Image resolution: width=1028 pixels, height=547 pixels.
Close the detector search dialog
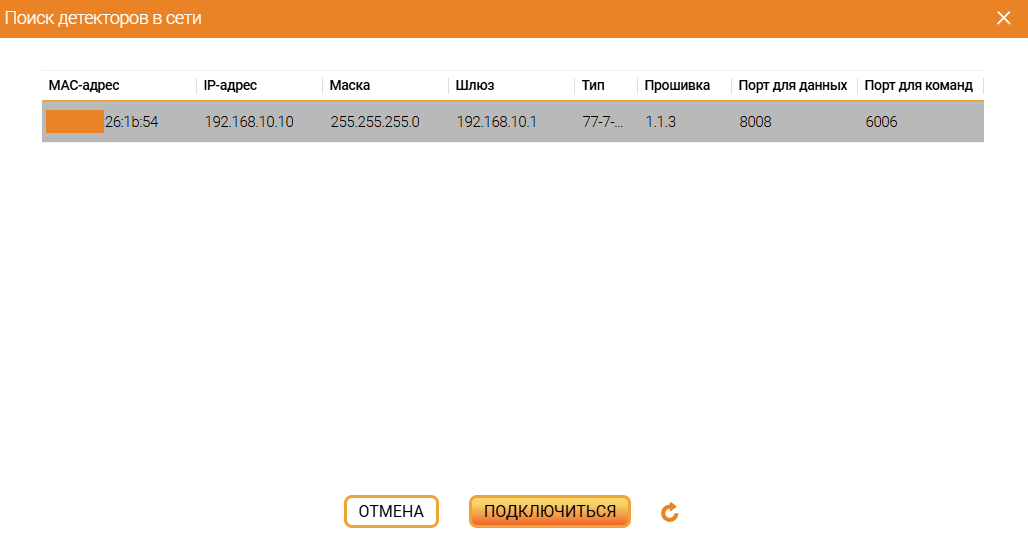(1003, 18)
